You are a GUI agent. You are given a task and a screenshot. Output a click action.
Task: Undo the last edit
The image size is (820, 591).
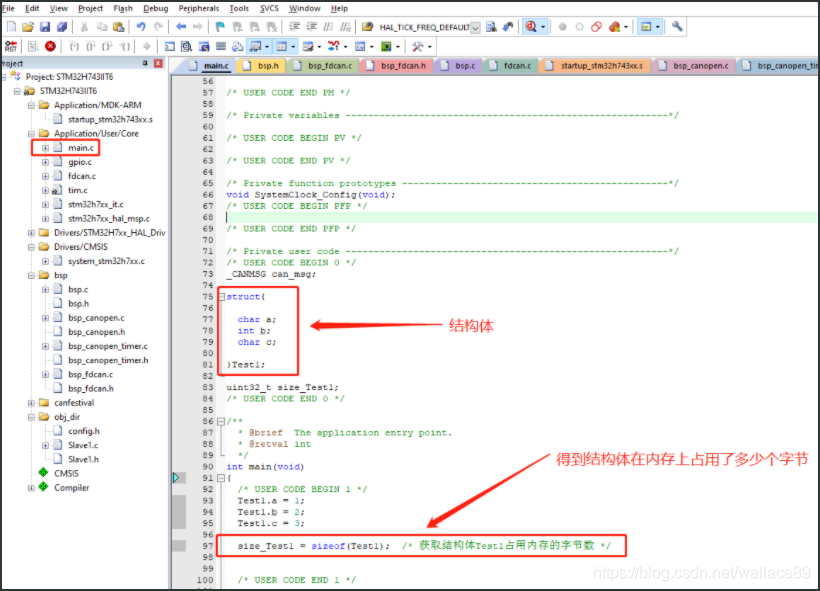(x=141, y=27)
